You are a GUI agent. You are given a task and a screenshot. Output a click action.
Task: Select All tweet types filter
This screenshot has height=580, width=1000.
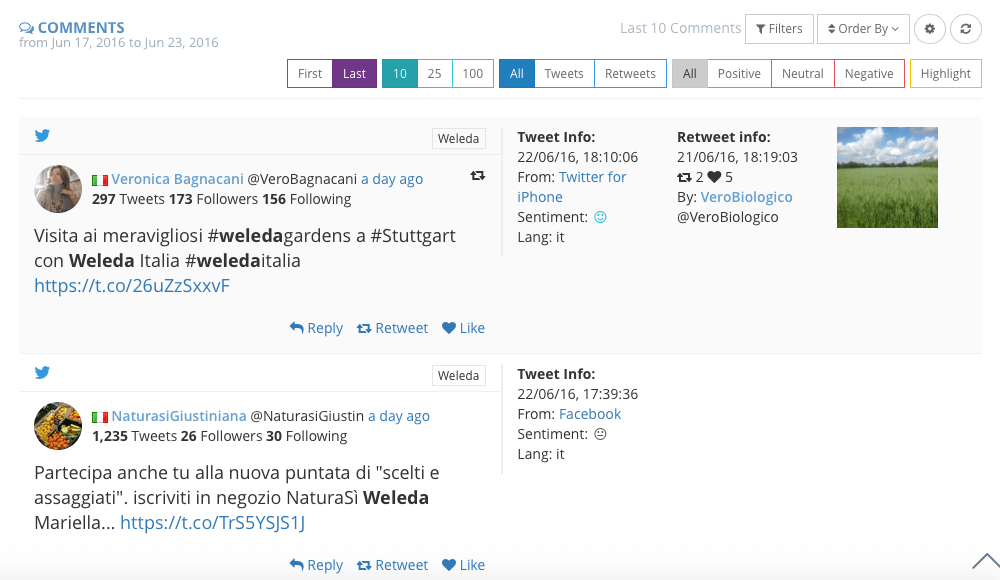click(517, 73)
